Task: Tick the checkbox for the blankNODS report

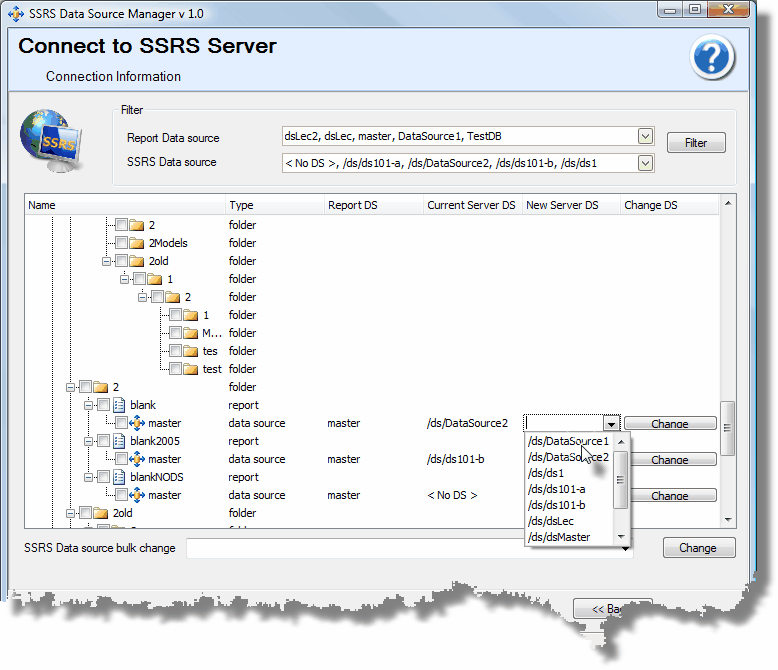Action: tap(104, 477)
